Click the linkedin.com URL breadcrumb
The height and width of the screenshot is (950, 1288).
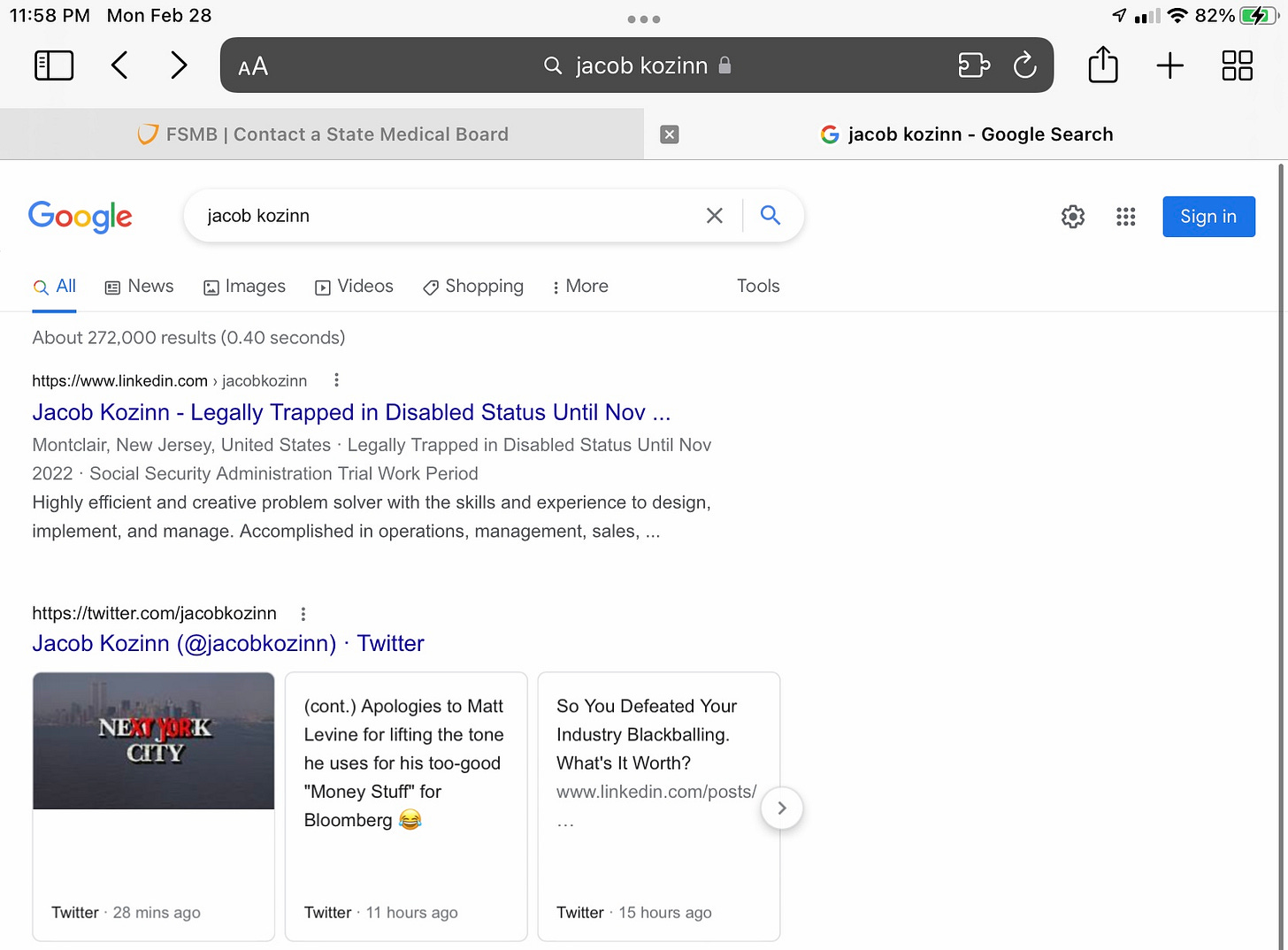(x=170, y=381)
